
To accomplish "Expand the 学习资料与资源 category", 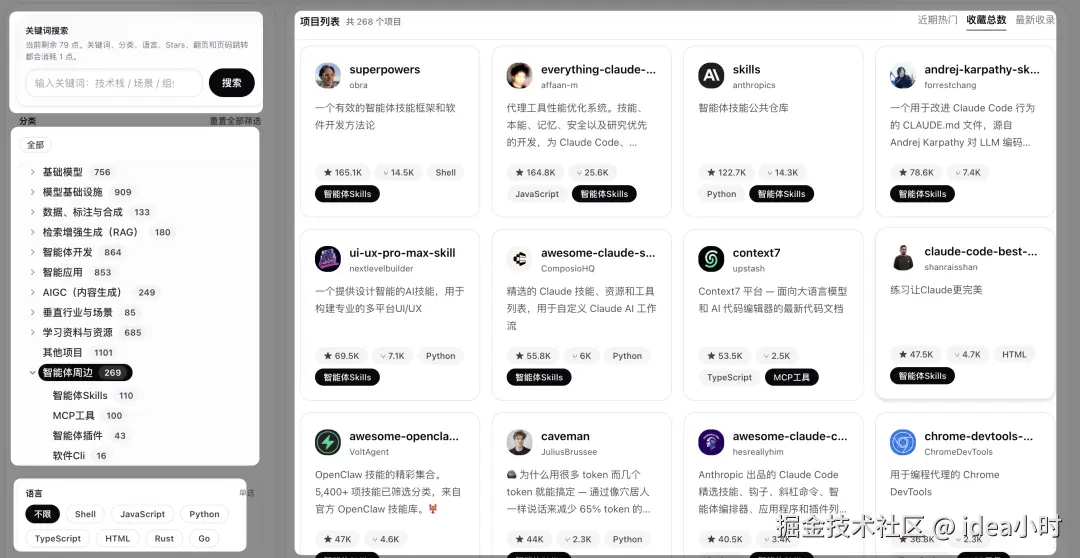I will (x=32, y=332).
